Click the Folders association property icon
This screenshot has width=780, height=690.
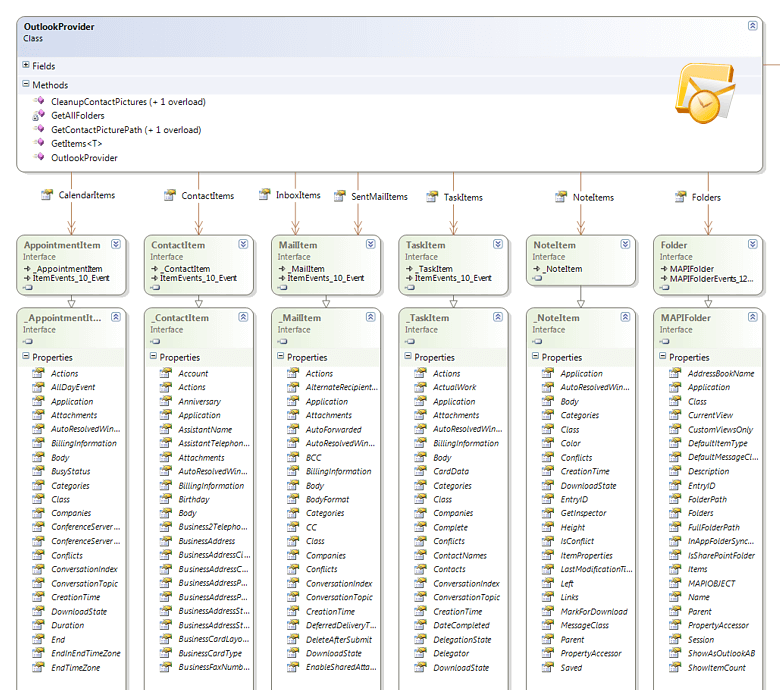(680, 197)
